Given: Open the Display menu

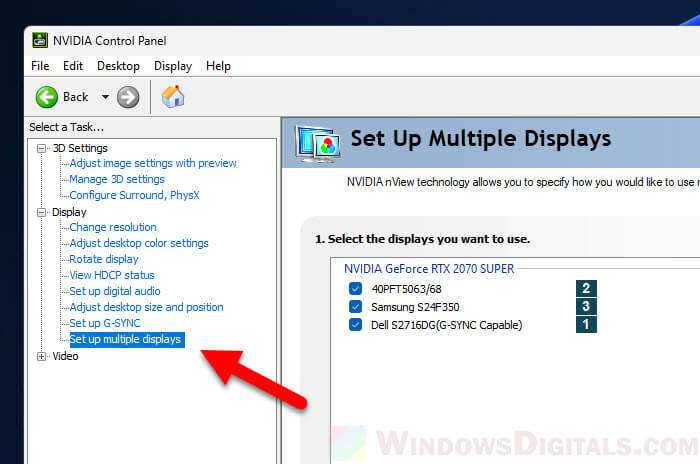Looking at the screenshot, I should click(x=173, y=66).
